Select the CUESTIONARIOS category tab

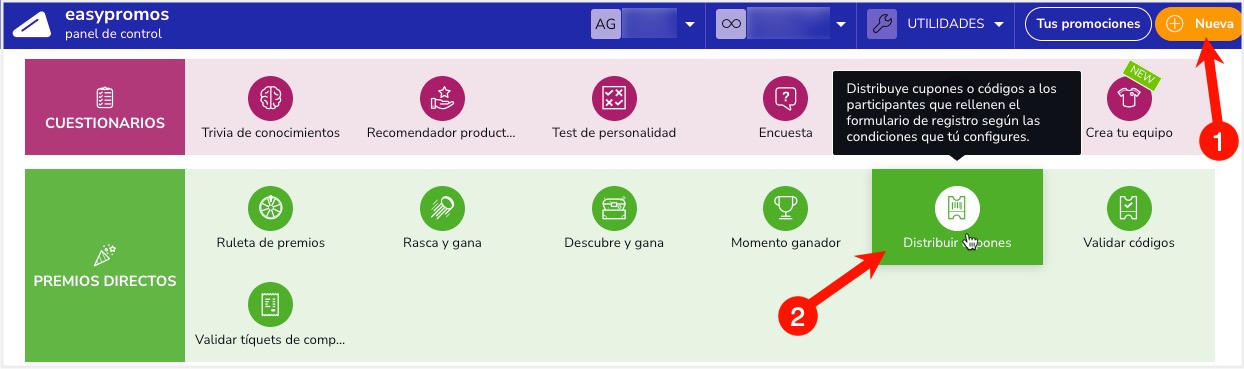(x=105, y=107)
